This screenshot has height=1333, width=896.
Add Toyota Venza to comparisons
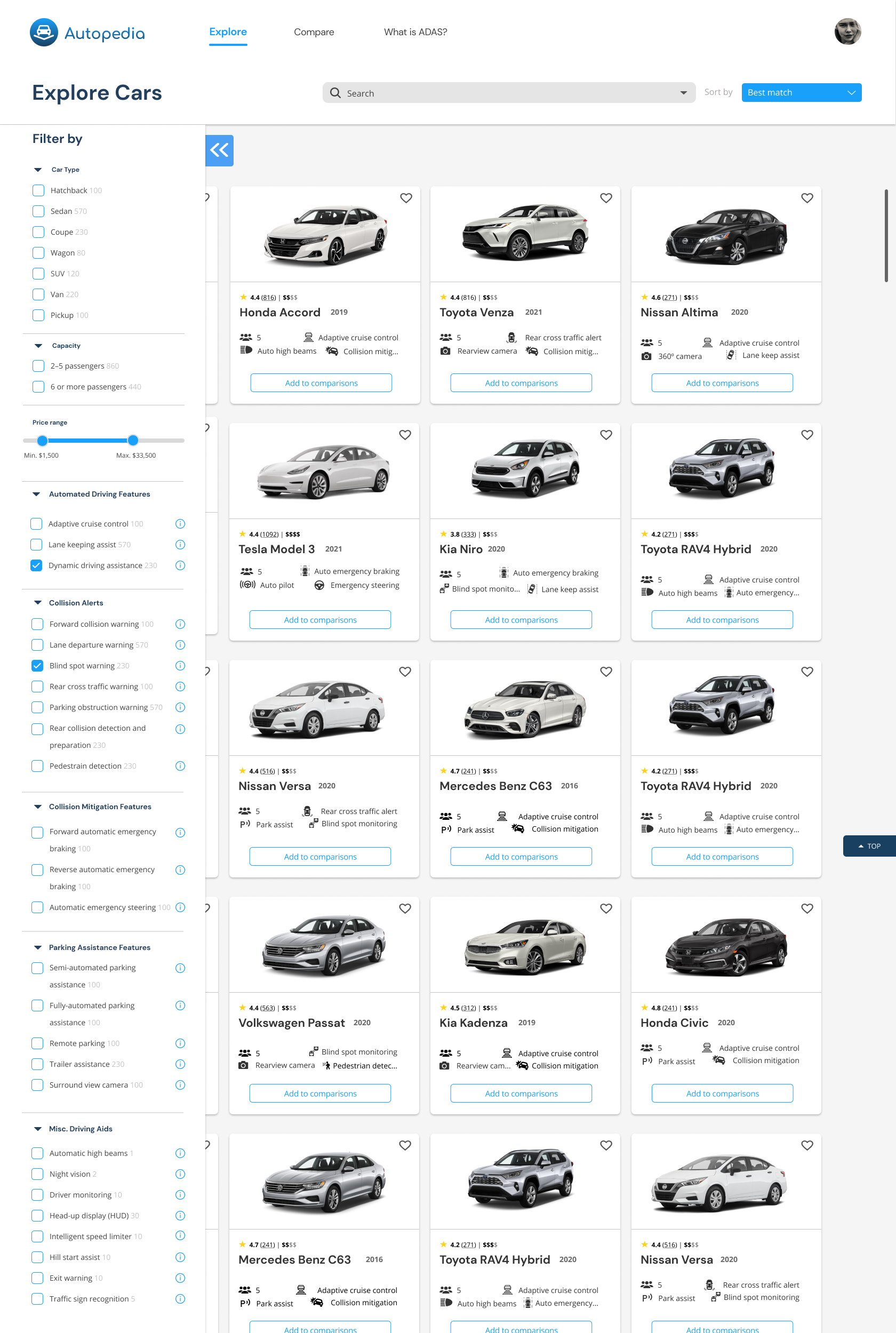521,383
